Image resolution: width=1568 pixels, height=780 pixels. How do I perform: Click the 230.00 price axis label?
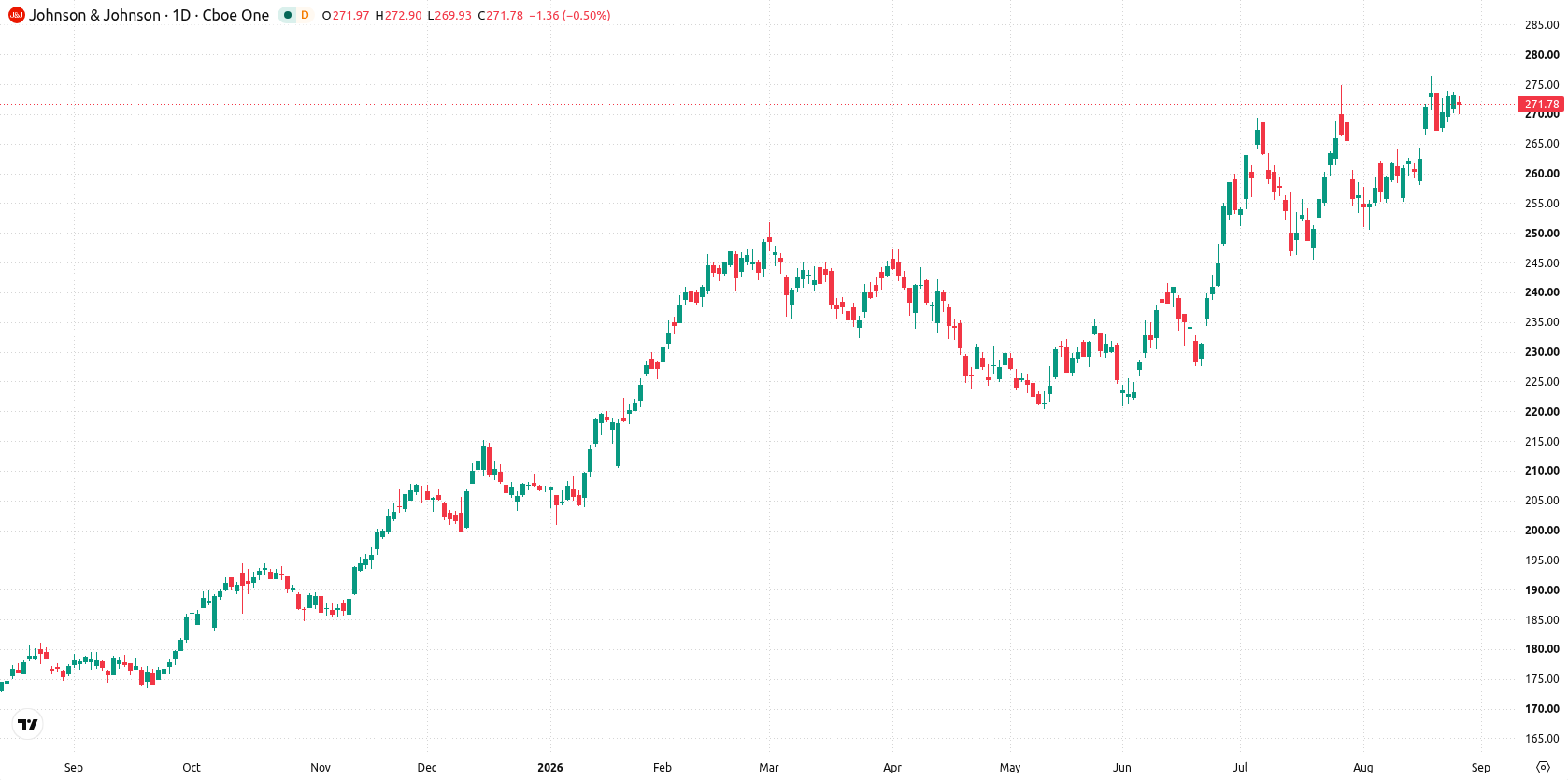1542,352
